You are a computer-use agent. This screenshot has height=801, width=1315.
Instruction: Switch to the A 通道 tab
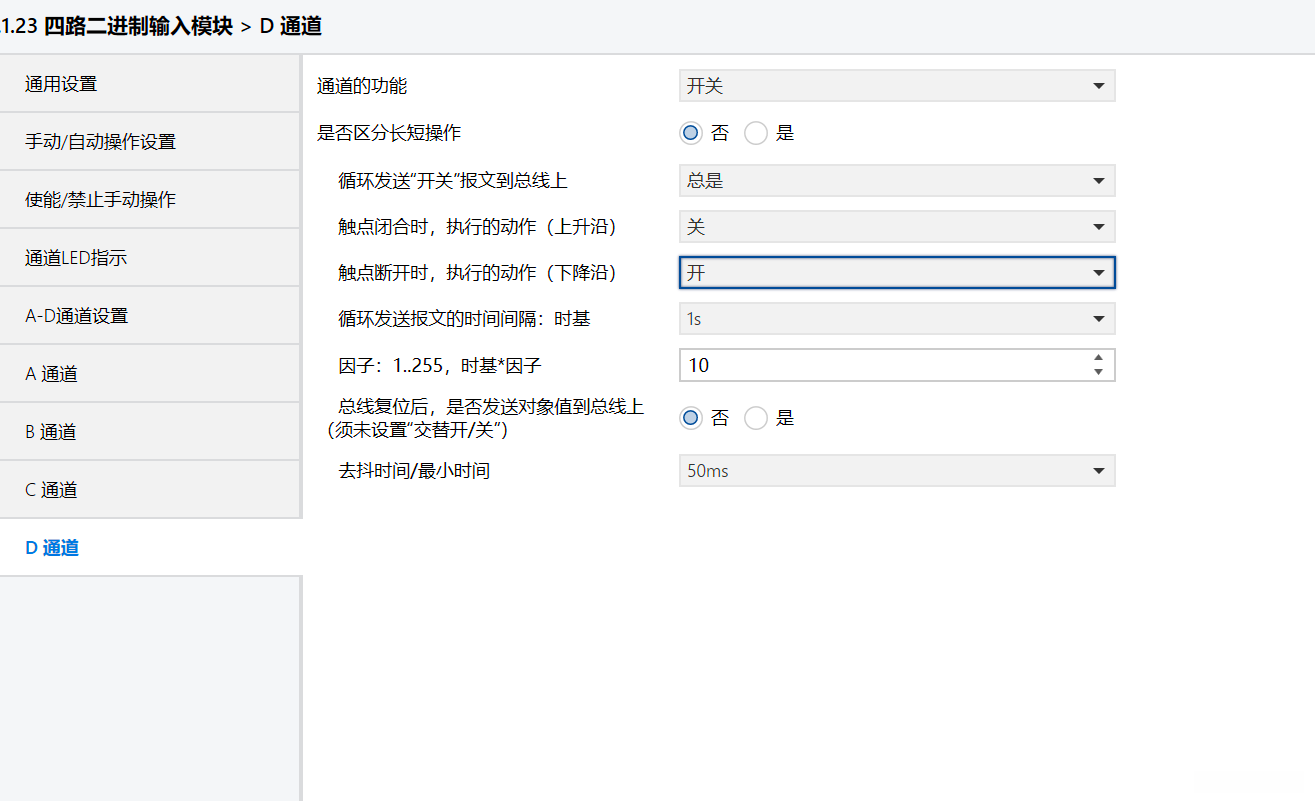click(150, 374)
